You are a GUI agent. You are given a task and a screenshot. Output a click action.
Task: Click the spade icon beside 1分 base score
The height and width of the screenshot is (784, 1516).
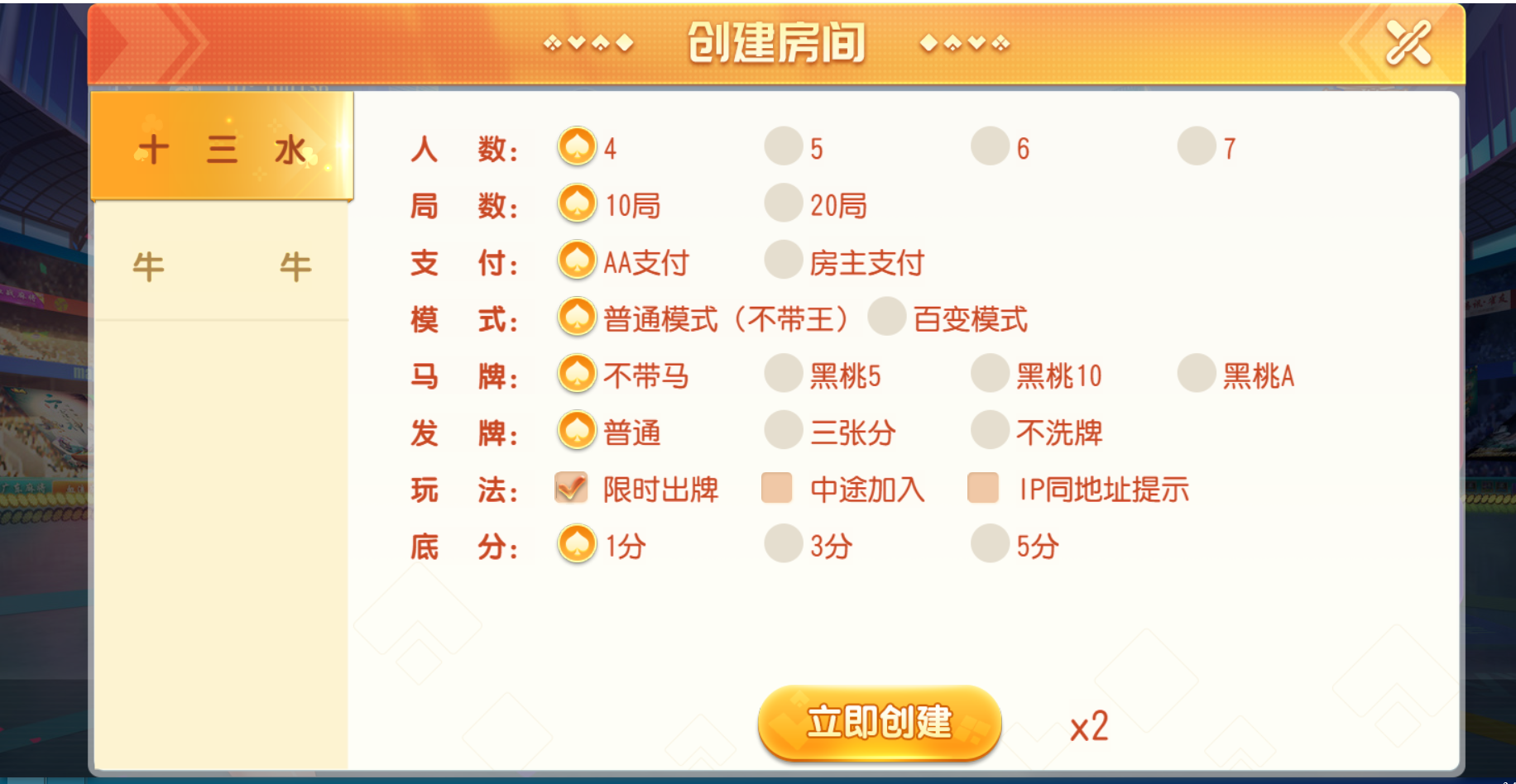(x=577, y=544)
